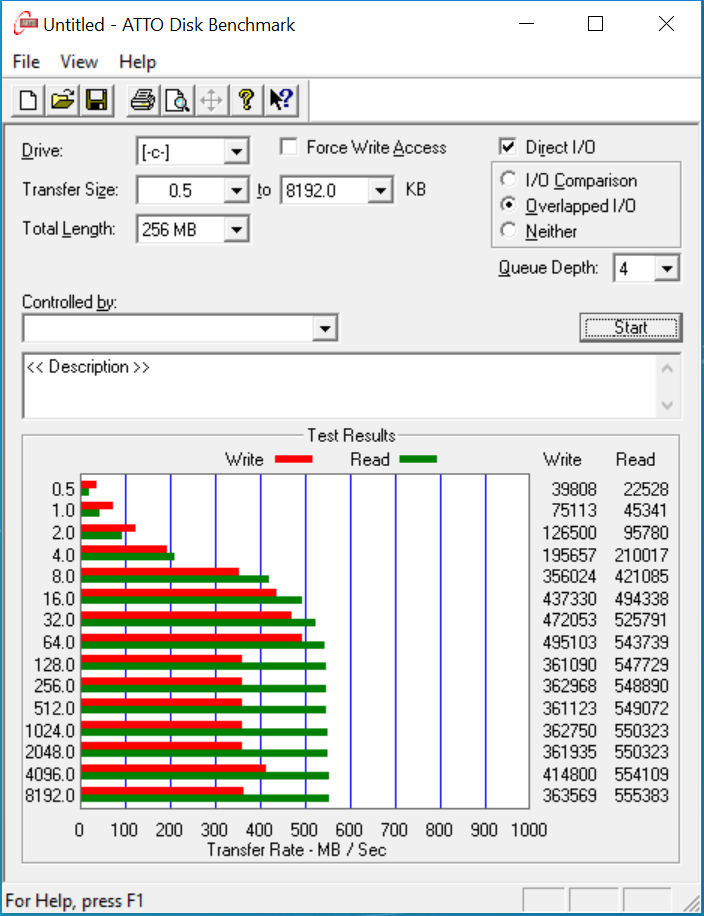The image size is (704, 916).
Task: Click the Write value 414800
Action: (570, 774)
